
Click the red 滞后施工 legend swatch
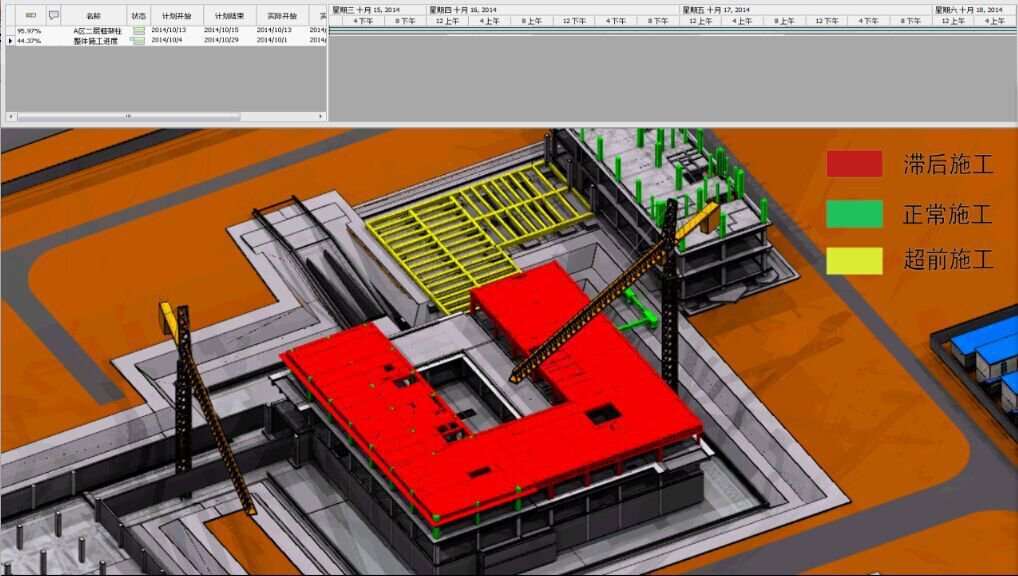pyautogui.click(x=854, y=164)
